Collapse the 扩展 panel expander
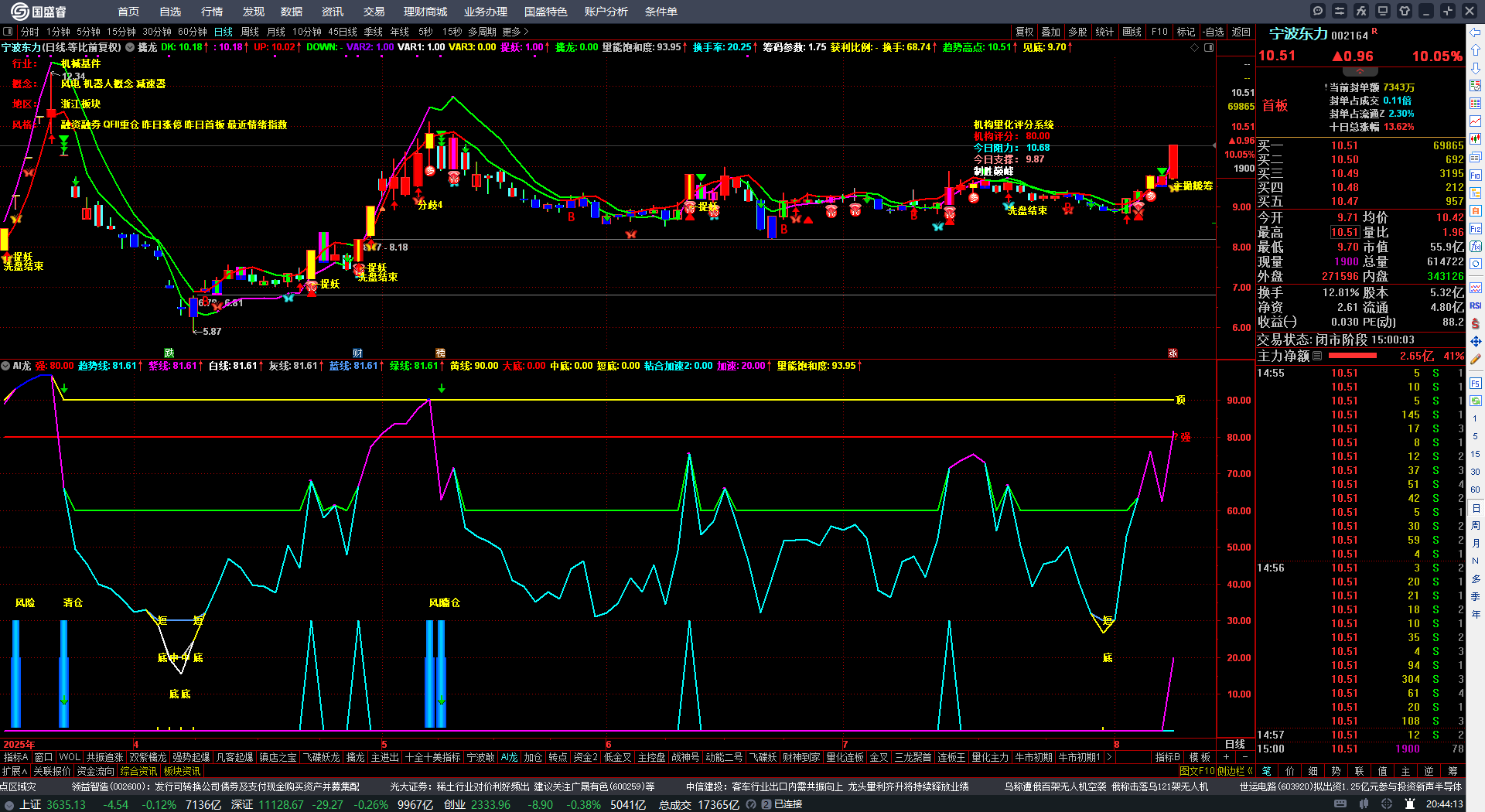Screen dimensions: 1485x812 [15, 771]
